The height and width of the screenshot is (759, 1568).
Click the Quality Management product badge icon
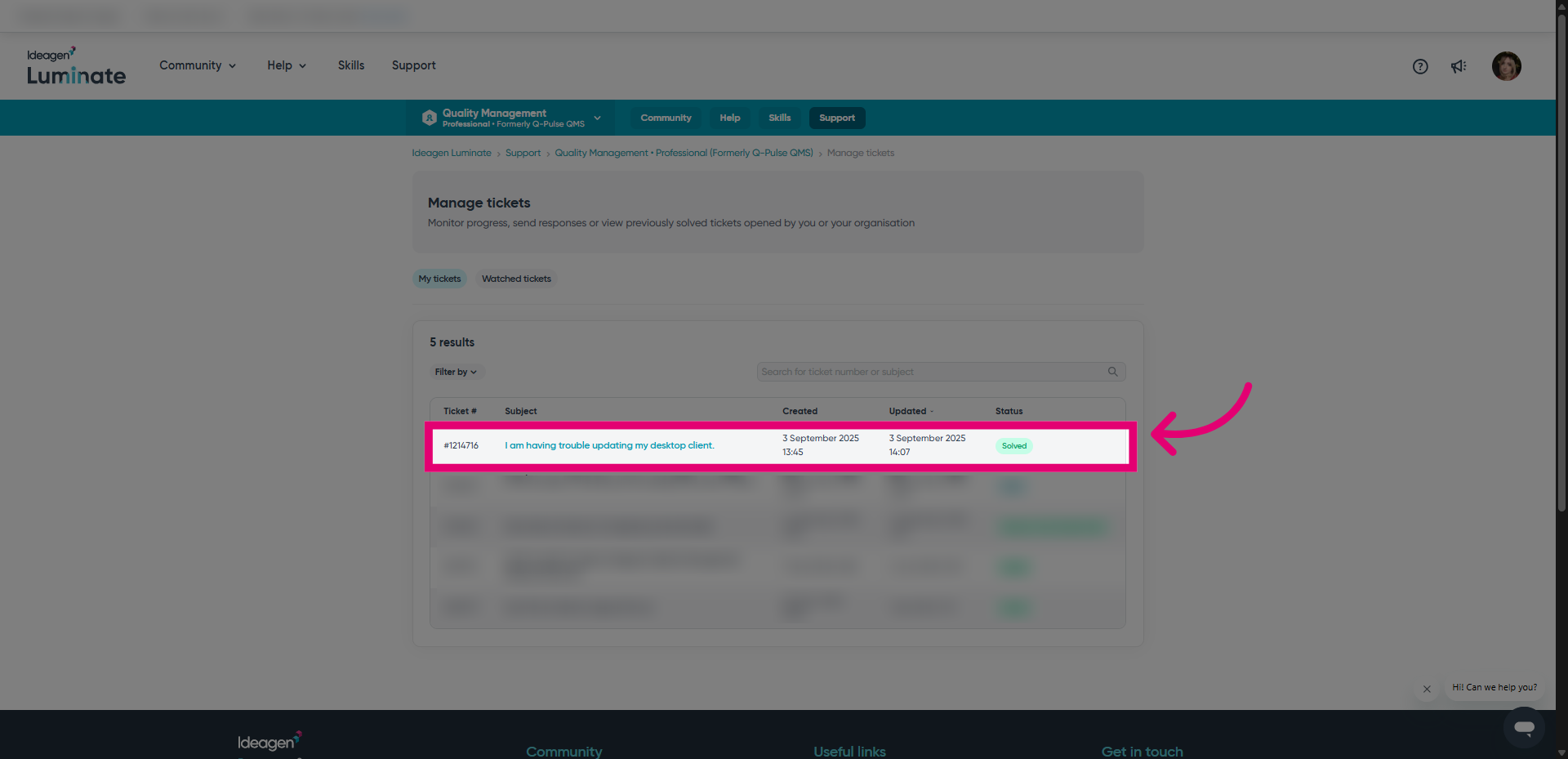(429, 118)
